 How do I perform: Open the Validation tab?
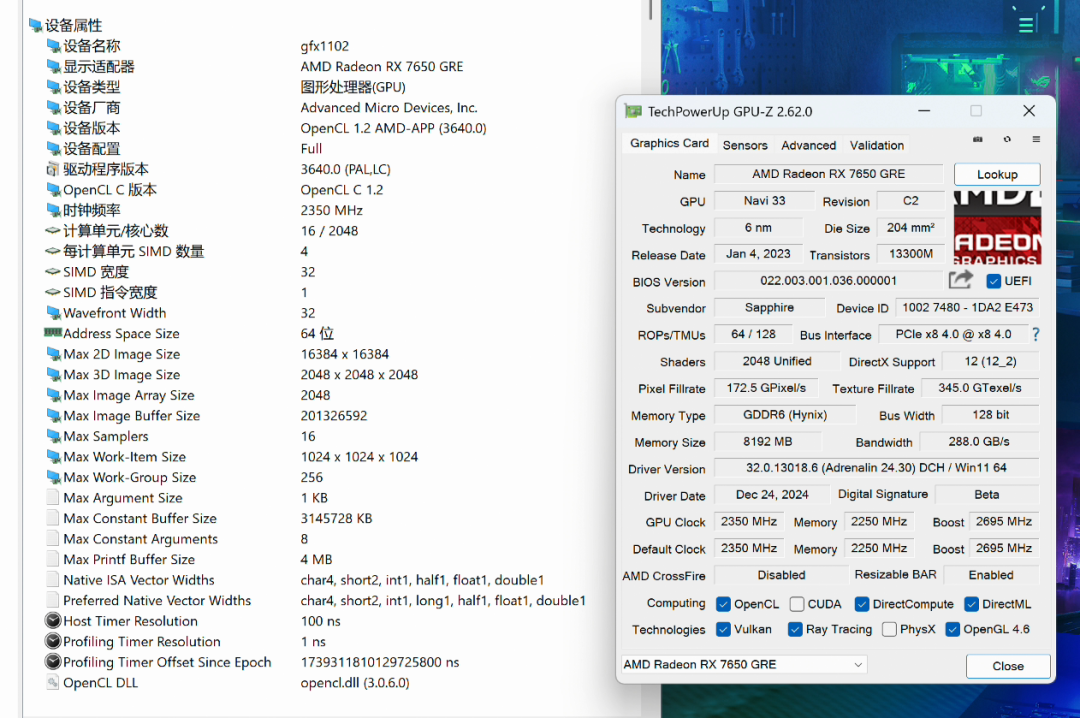[876, 145]
